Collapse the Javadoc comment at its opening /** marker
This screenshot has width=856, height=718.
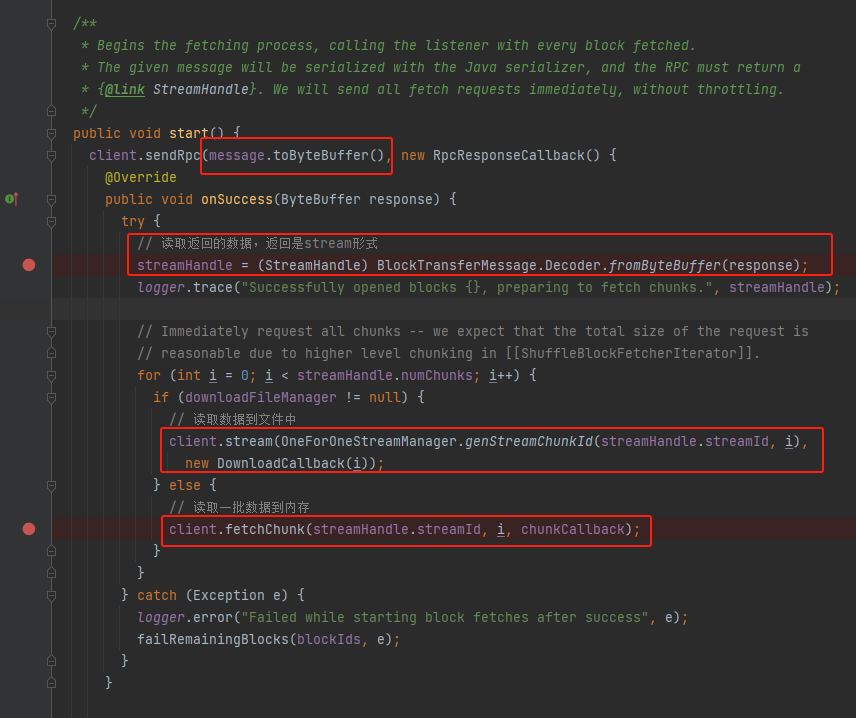pos(51,23)
